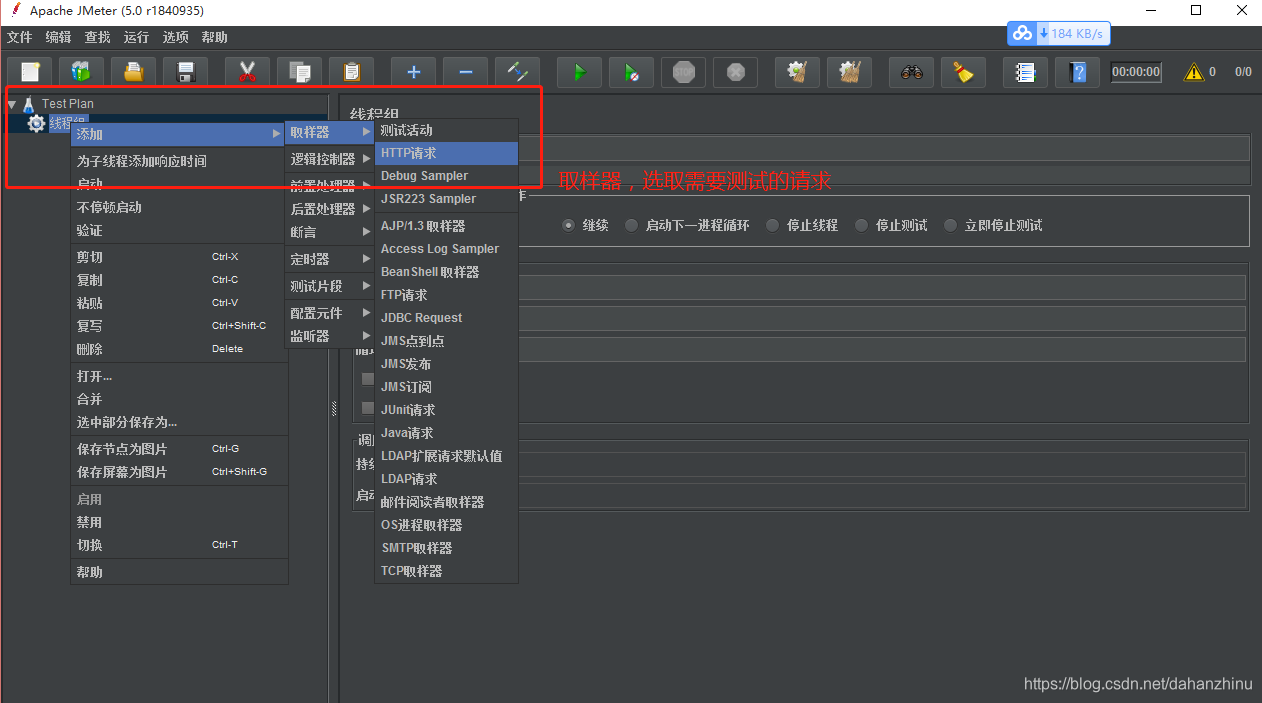Open the 文件 menu
Viewport: 1262px width, 703px height.
(19, 37)
